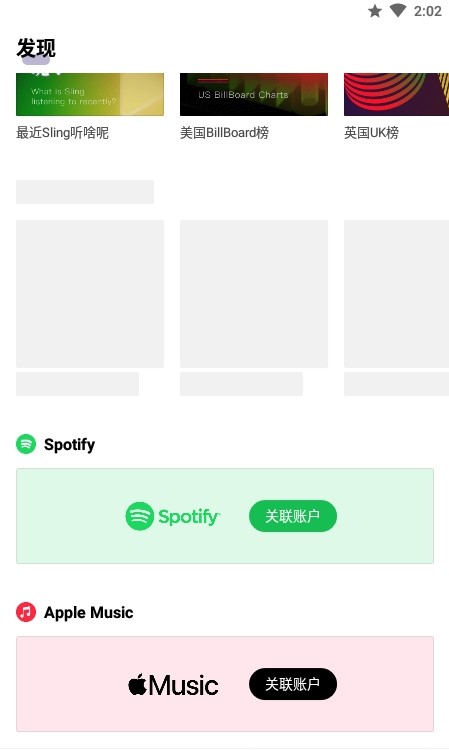The width and height of the screenshot is (449, 751).
Task: Tap the Apple Music section heading text
Action: (x=89, y=612)
